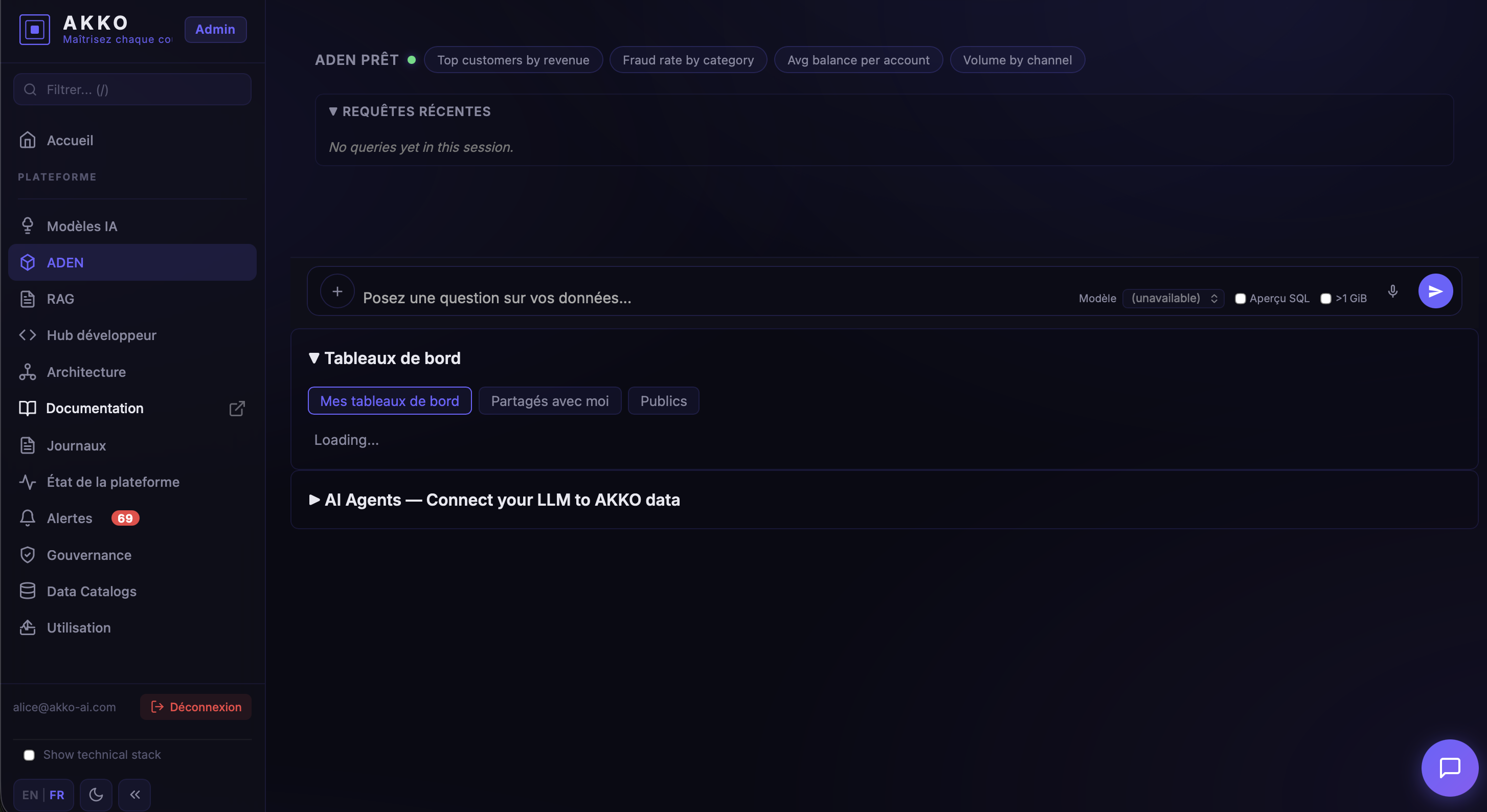Switch to the Publics tab
The image size is (1487, 812).
(x=663, y=400)
